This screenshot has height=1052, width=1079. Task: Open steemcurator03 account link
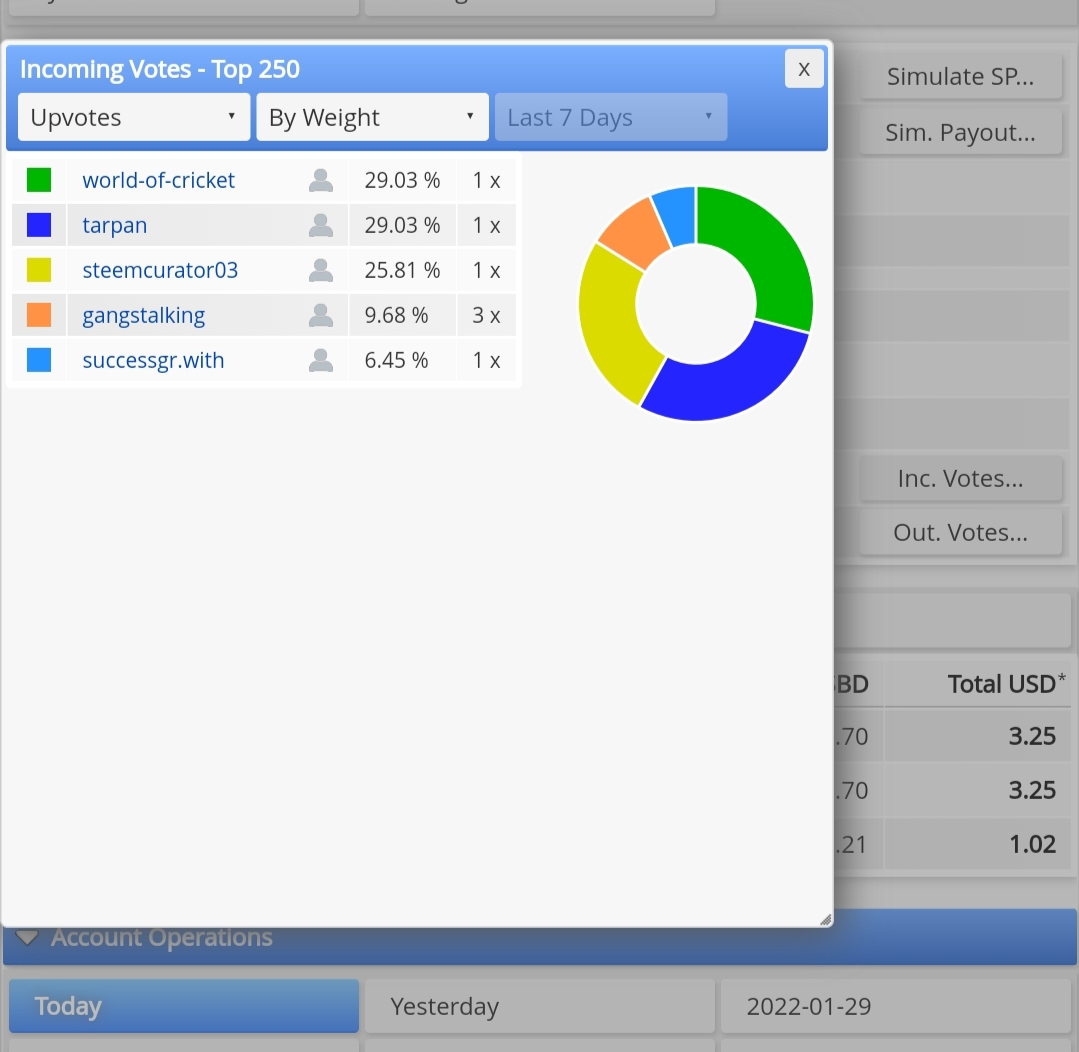tap(160, 270)
